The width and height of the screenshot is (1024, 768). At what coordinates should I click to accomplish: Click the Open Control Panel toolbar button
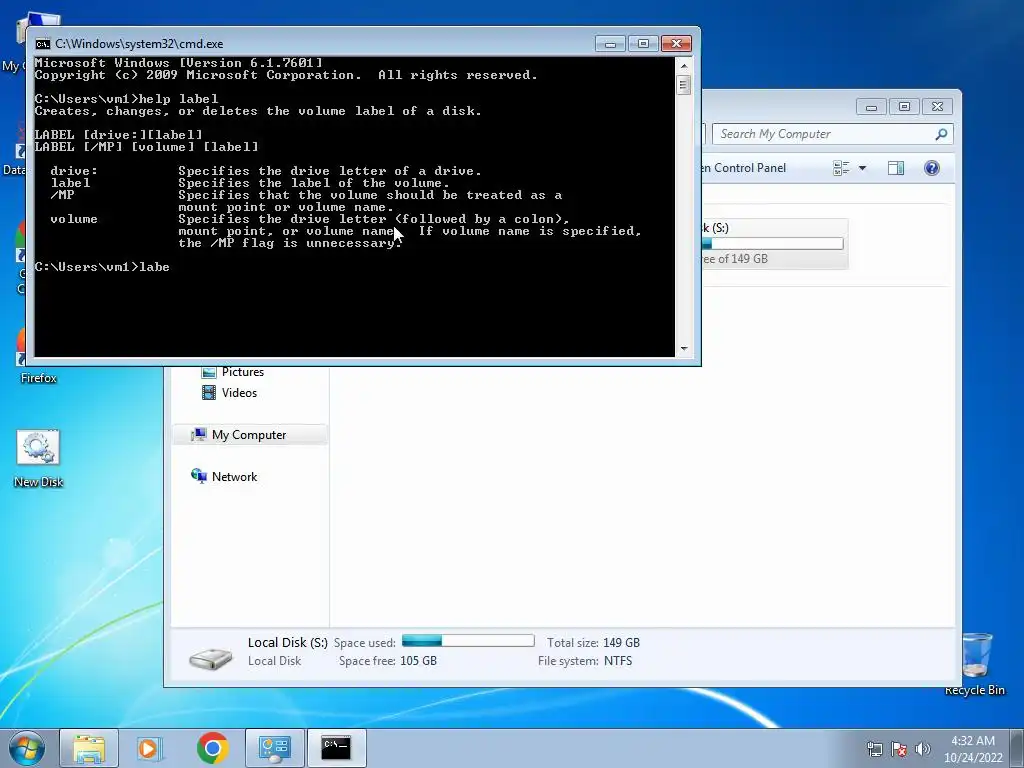click(744, 168)
